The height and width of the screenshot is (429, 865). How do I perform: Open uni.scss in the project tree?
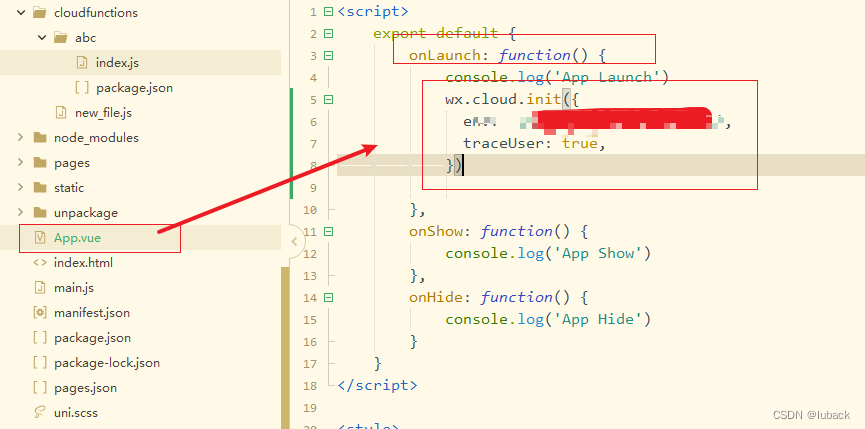pos(76,412)
